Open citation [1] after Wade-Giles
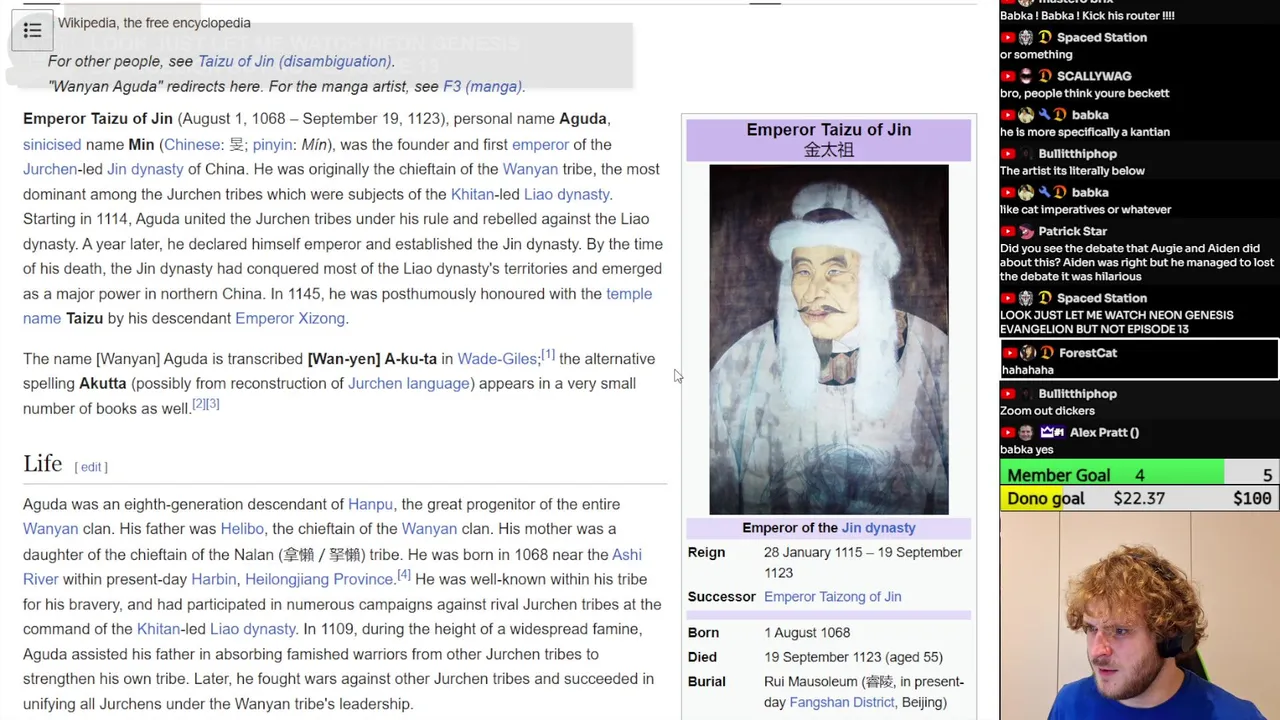Screen dimensions: 1280x720 pyautogui.click(x=548, y=355)
